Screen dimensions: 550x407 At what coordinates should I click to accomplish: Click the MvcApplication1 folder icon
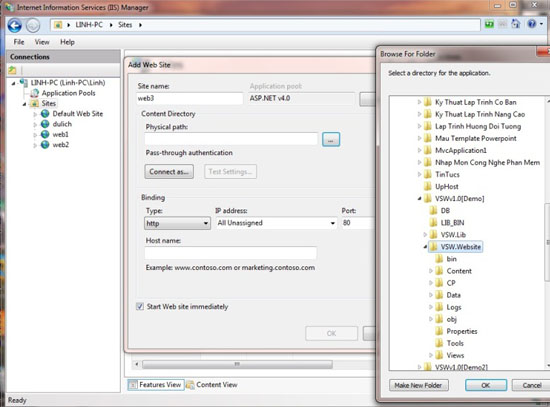[x=428, y=150]
